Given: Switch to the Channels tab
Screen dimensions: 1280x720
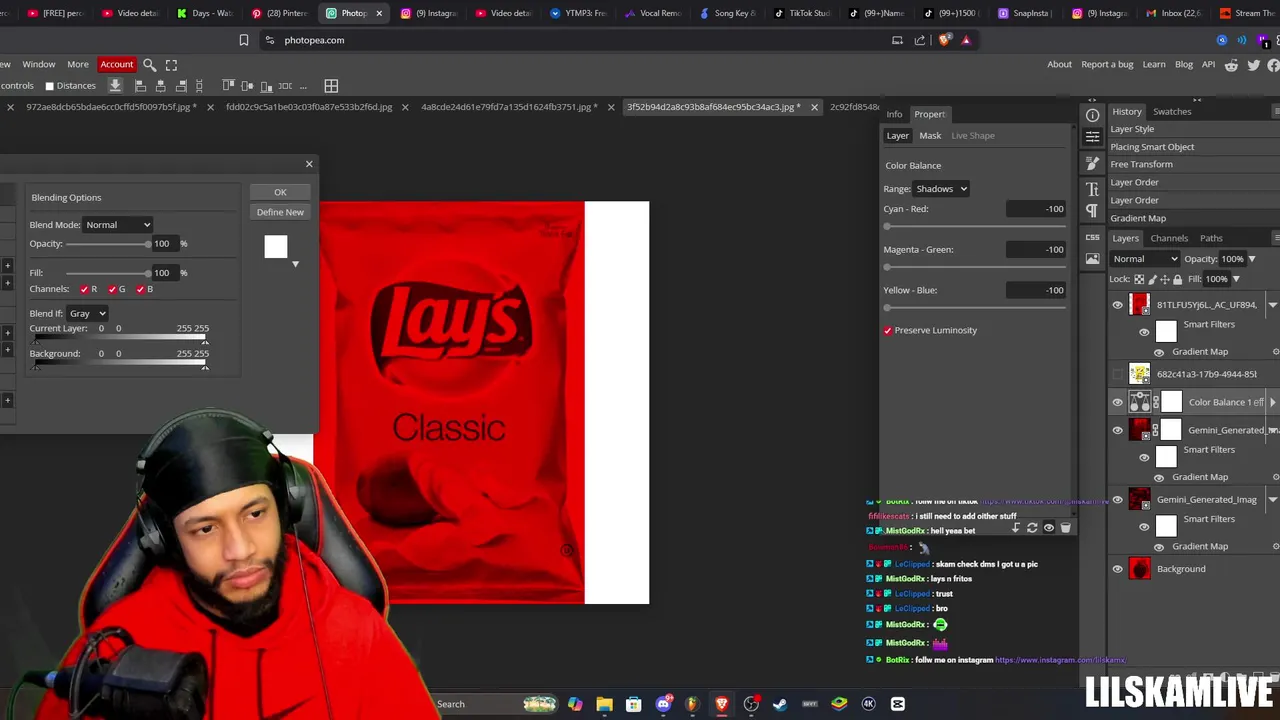Looking at the screenshot, I should click(1169, 238).
